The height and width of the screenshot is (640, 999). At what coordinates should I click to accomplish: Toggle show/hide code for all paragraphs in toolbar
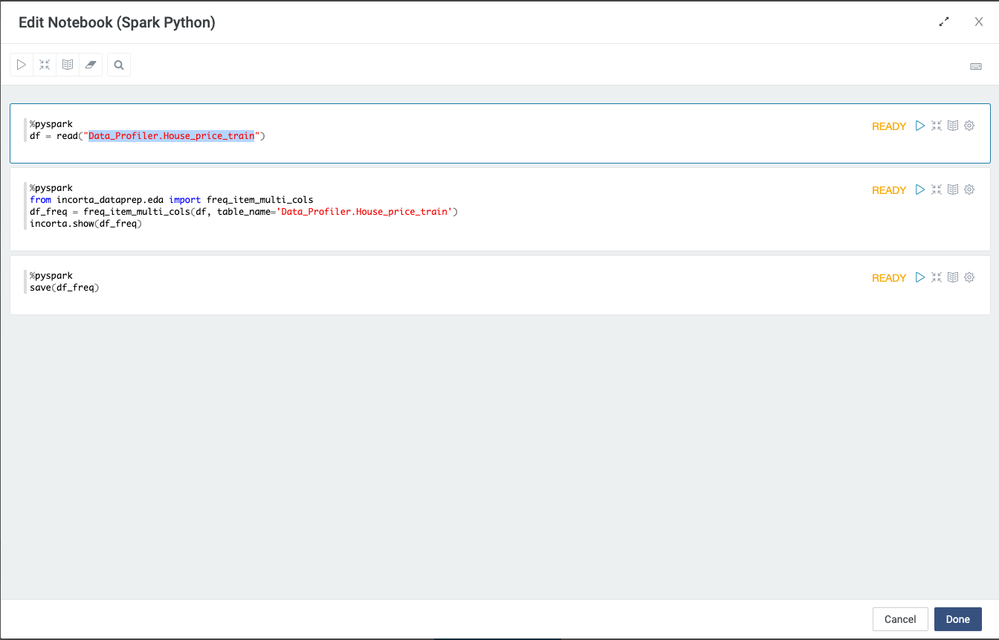44,65
